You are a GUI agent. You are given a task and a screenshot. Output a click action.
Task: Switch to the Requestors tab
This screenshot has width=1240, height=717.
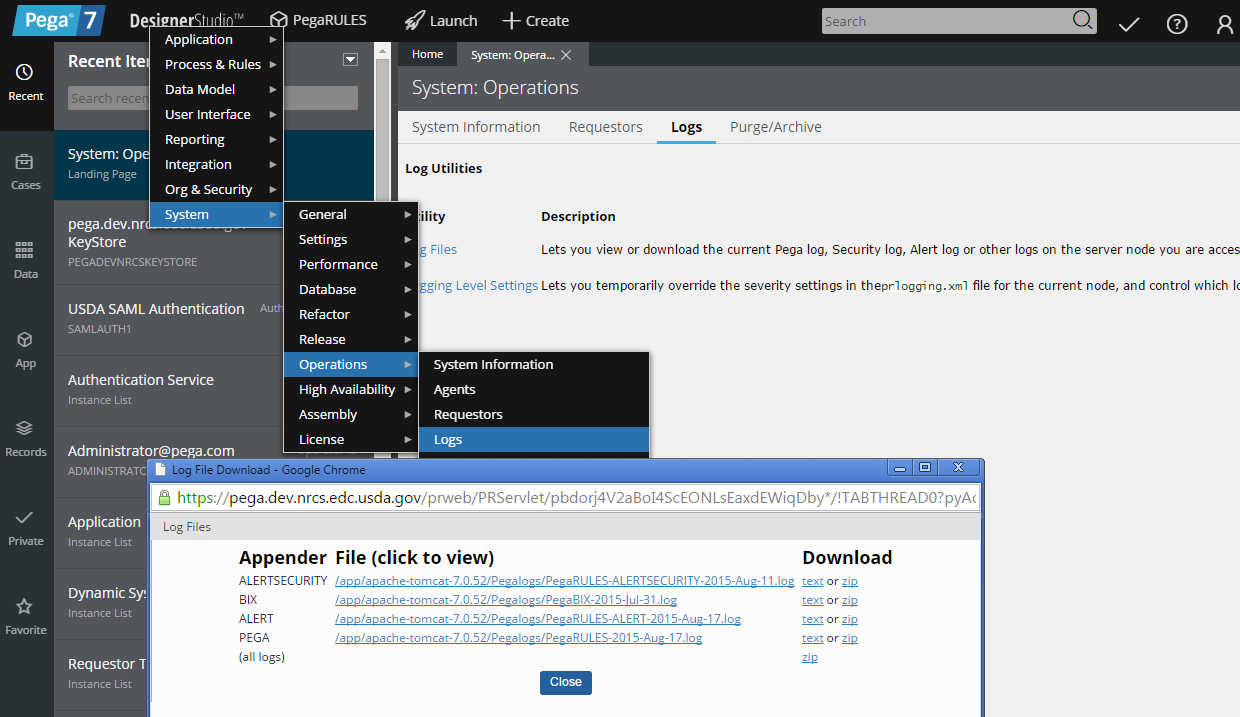coord(605,127)
